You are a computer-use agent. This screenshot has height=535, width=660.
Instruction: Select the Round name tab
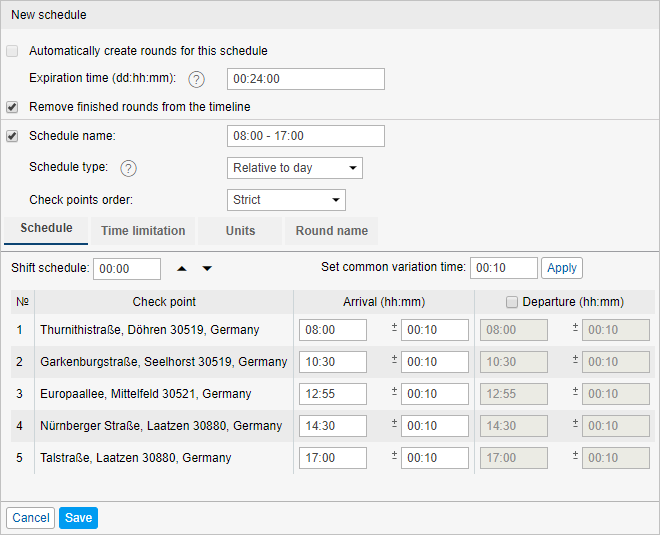331,231
